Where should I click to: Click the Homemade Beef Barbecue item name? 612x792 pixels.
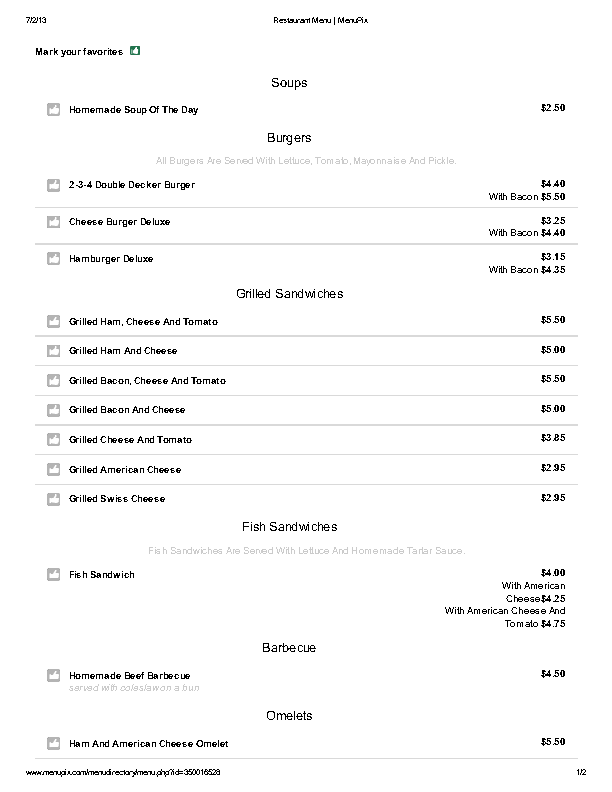[x=129, y=676]
